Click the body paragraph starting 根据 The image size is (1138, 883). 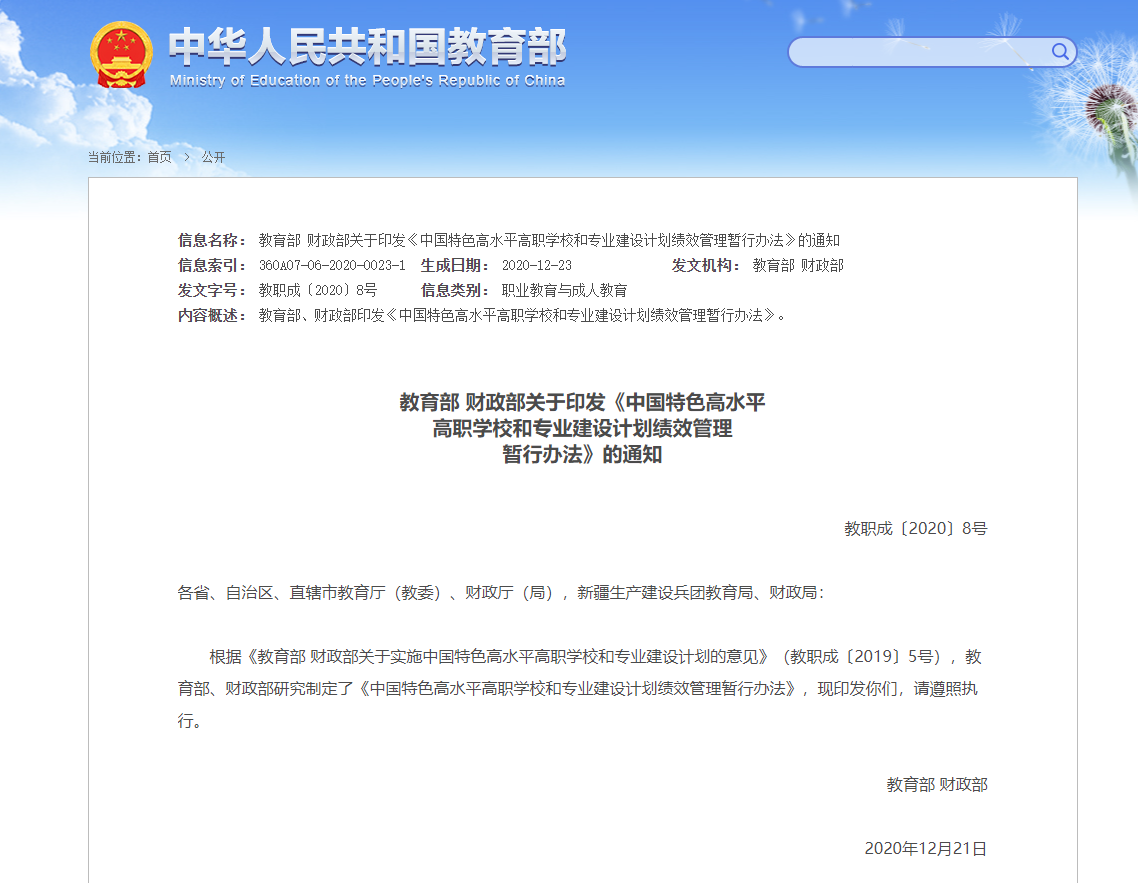(580, 689)
